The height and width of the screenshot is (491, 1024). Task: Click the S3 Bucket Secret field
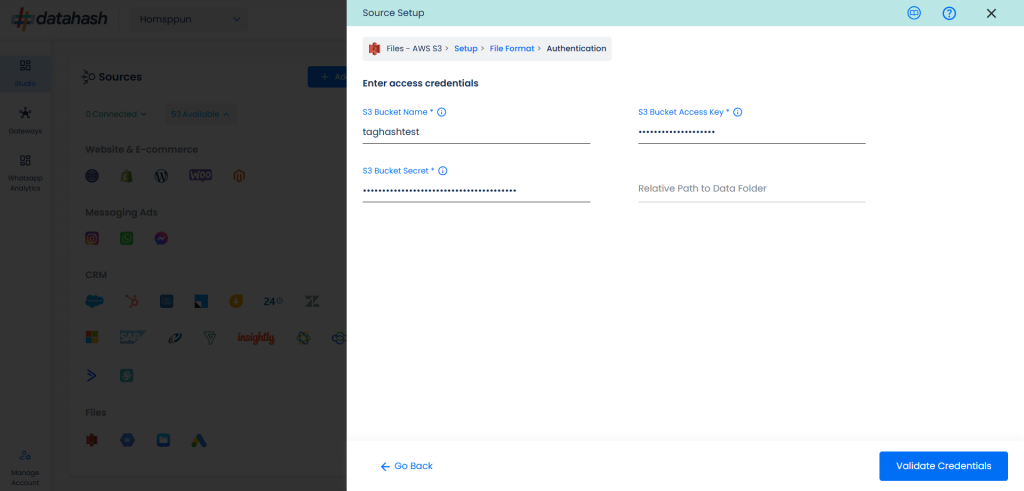[476, 190]
